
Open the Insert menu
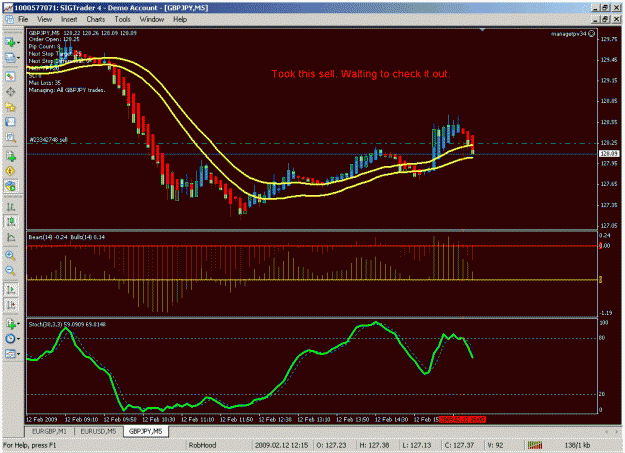(x=69, y=19)
